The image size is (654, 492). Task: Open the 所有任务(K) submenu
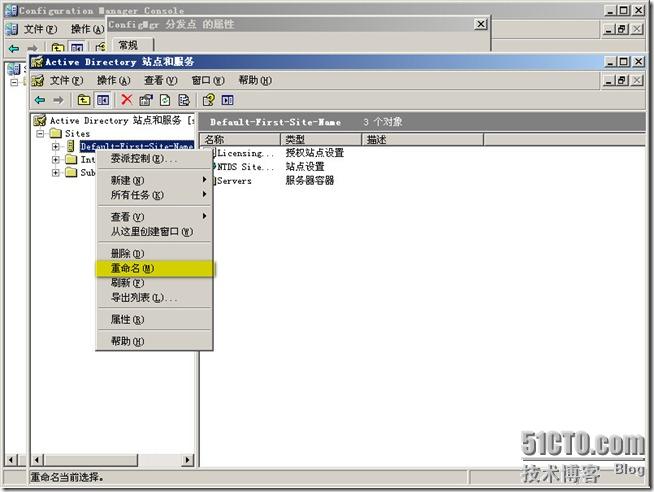154,195
